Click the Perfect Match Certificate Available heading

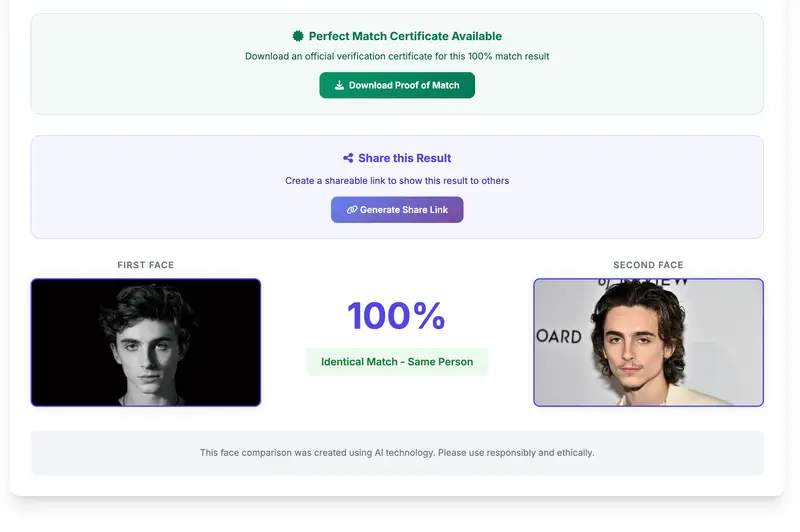405,36
